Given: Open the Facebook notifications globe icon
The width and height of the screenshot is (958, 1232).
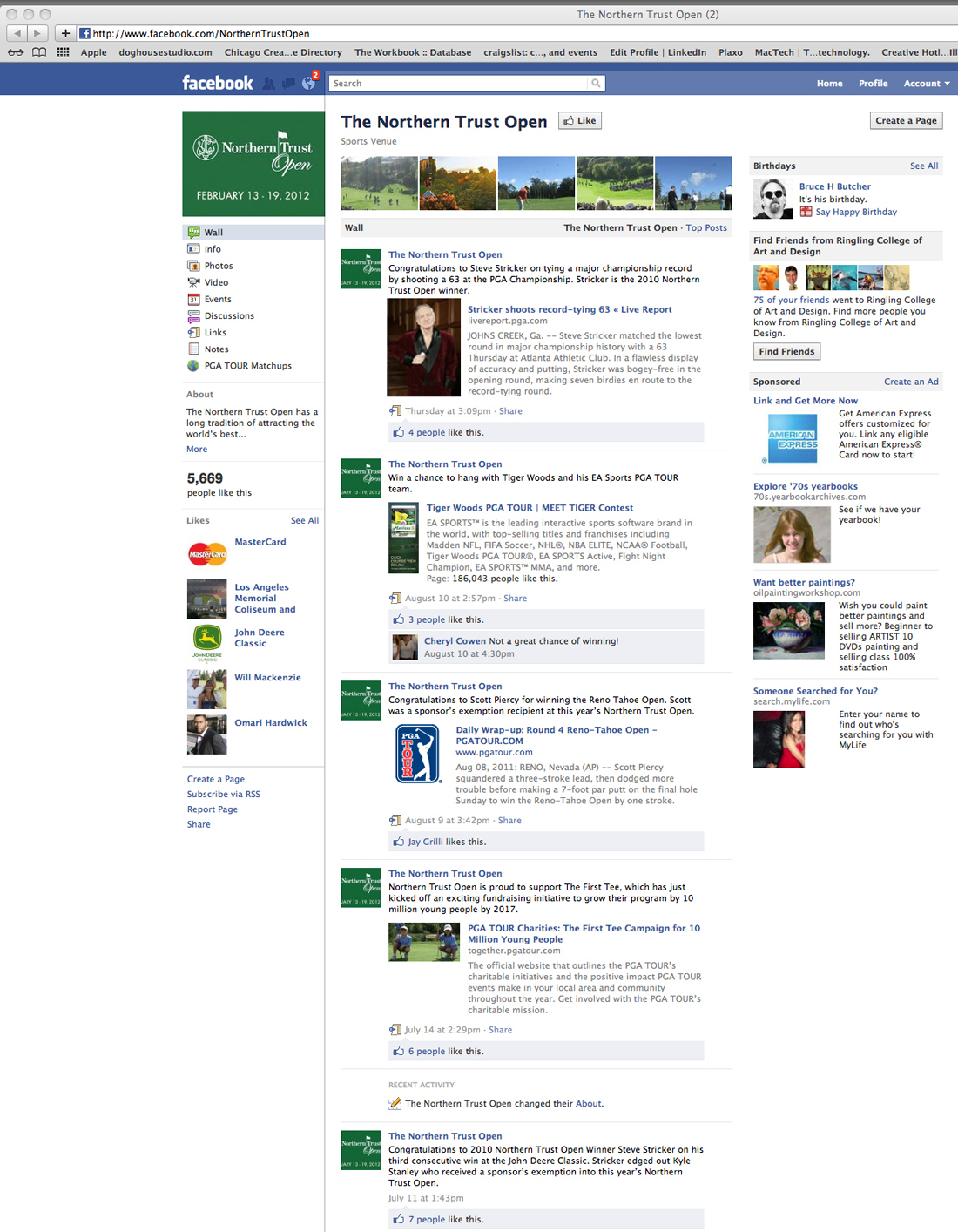Looking at the screenshot, I should coord(308,84).
